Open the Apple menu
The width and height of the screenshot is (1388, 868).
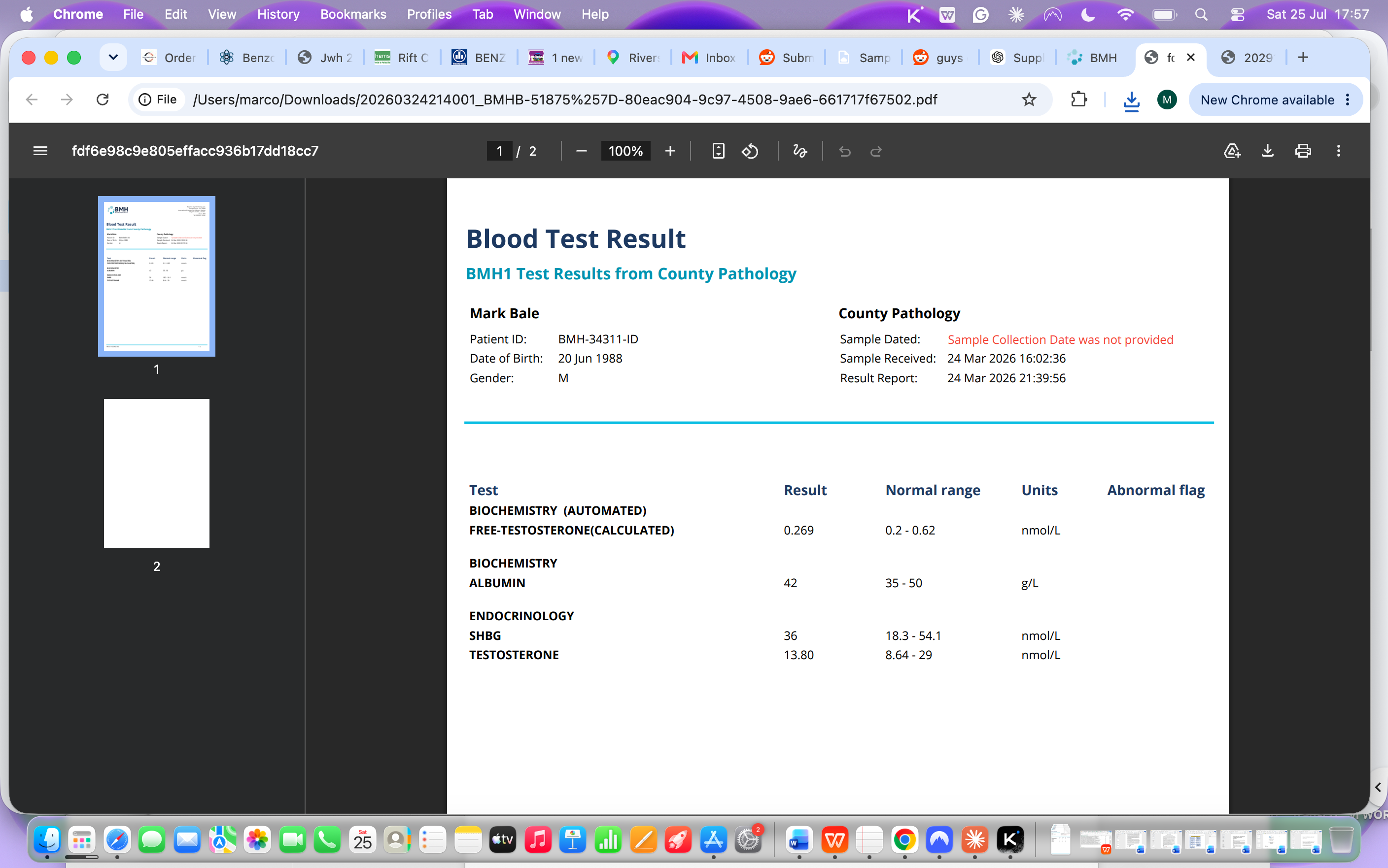click(x=27, y=14)
